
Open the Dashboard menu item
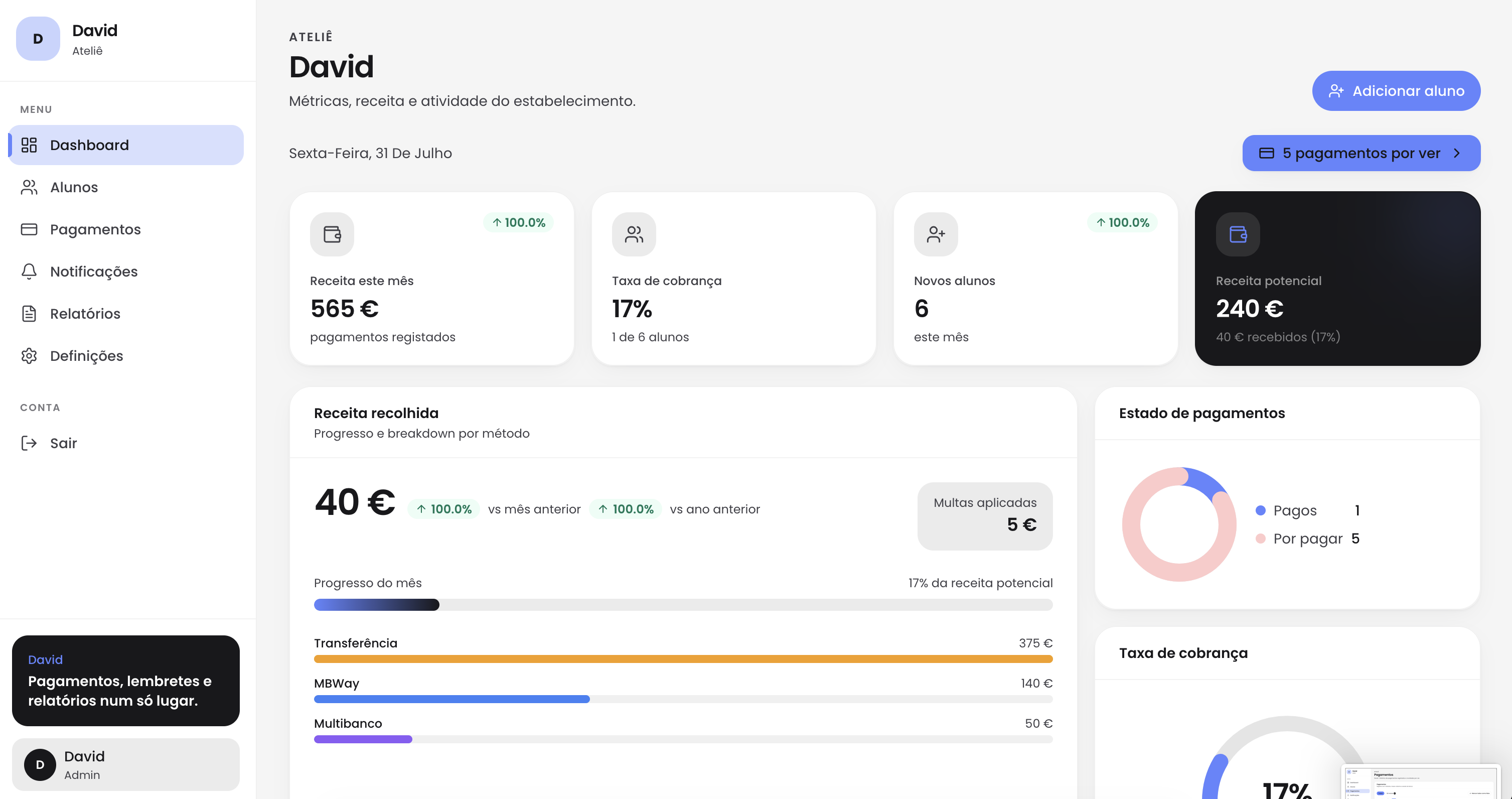point(126,145)
